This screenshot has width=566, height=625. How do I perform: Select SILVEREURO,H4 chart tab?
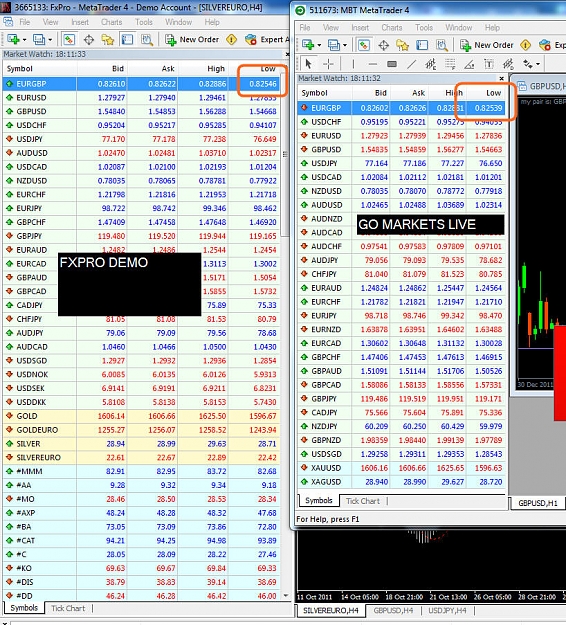point(330,610)
